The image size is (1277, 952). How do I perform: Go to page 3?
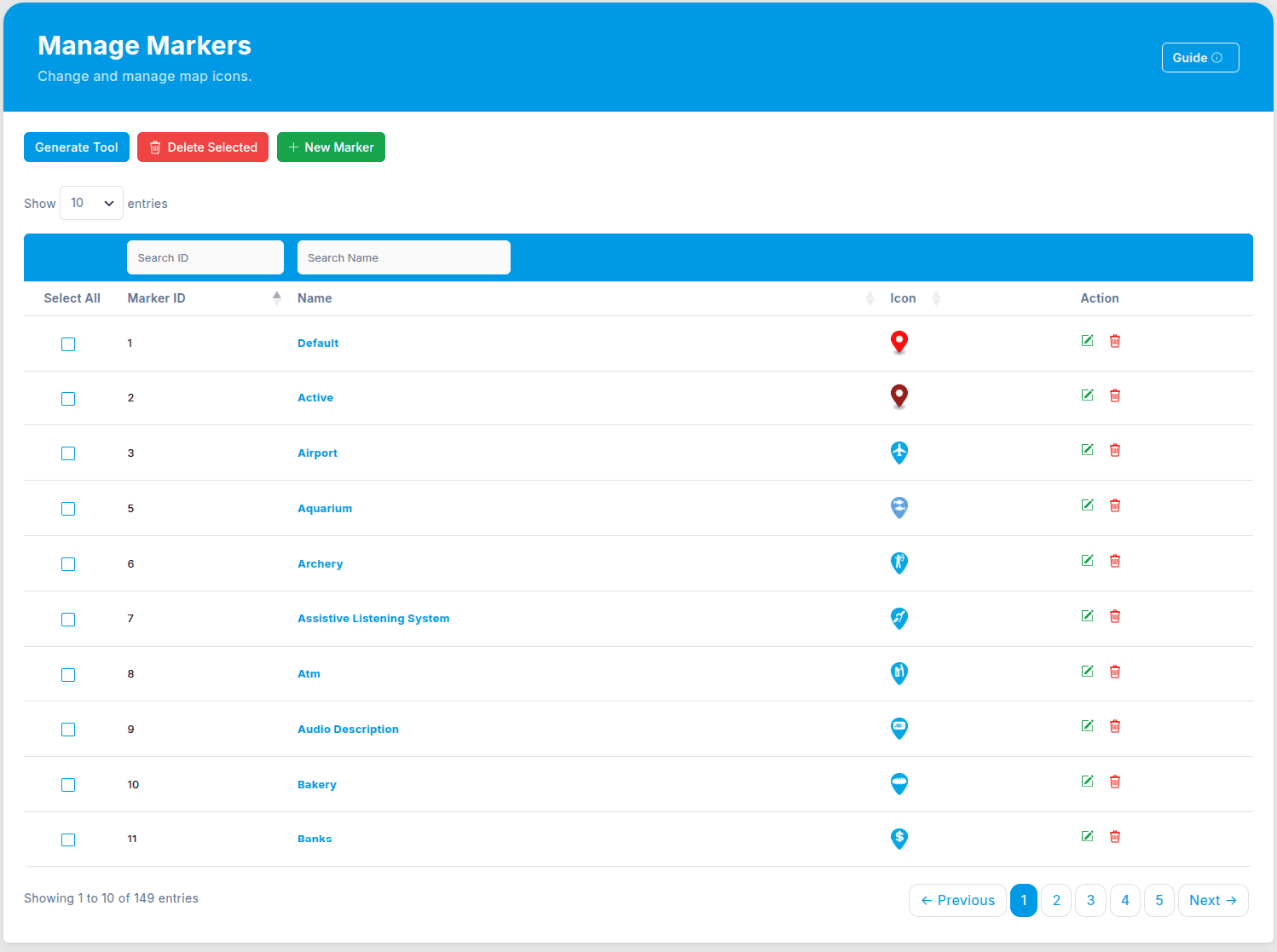point(1090,900)
